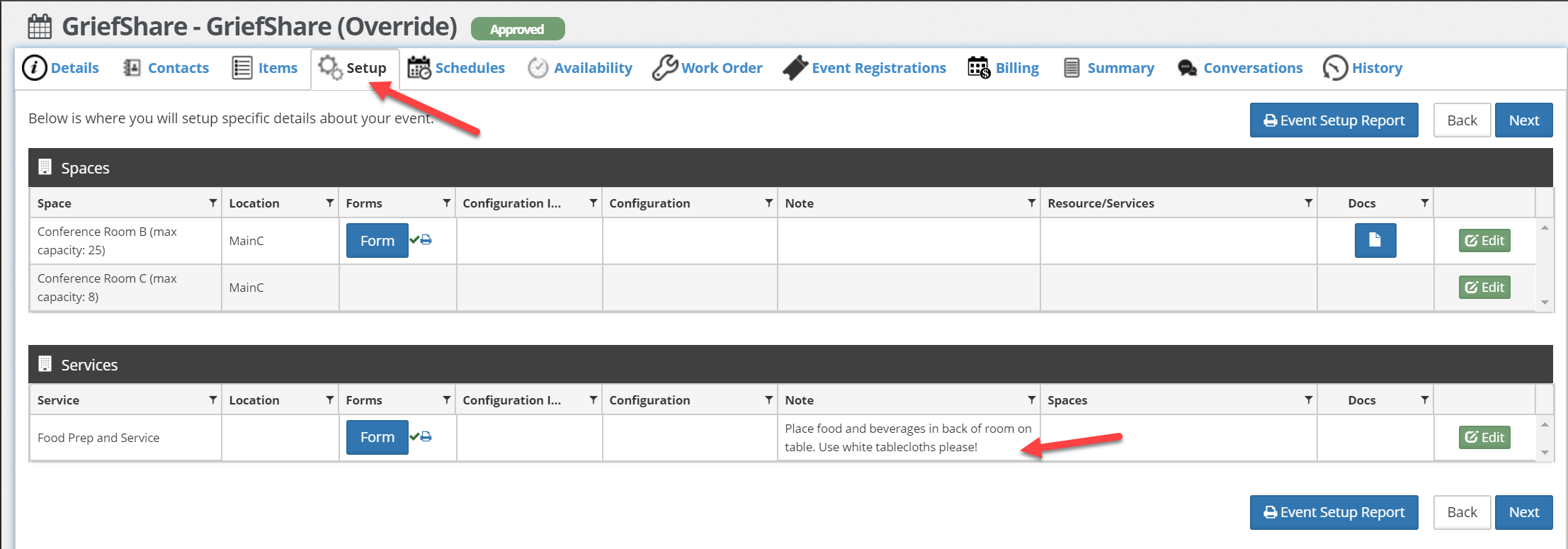The height and width of the screenshot is (549, 1568).
Task: Click the building icon in the Spaces header
Action: (x=45, y=167)
